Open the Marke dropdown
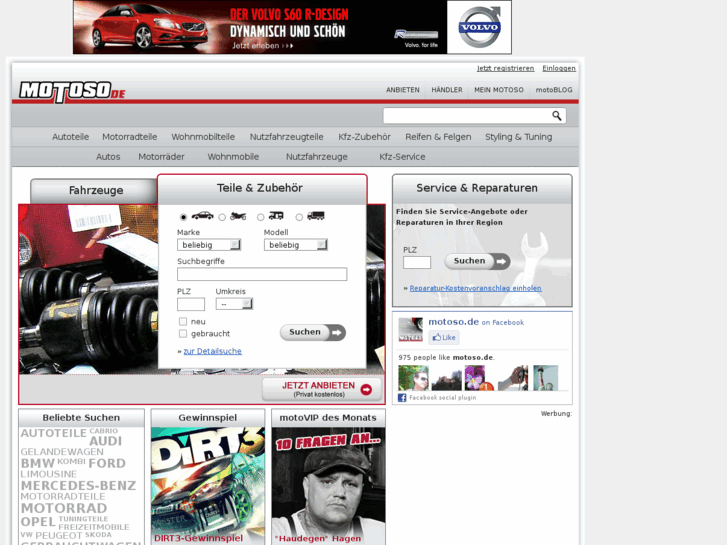This screenshot has width=727, height=545. [209, 245]
